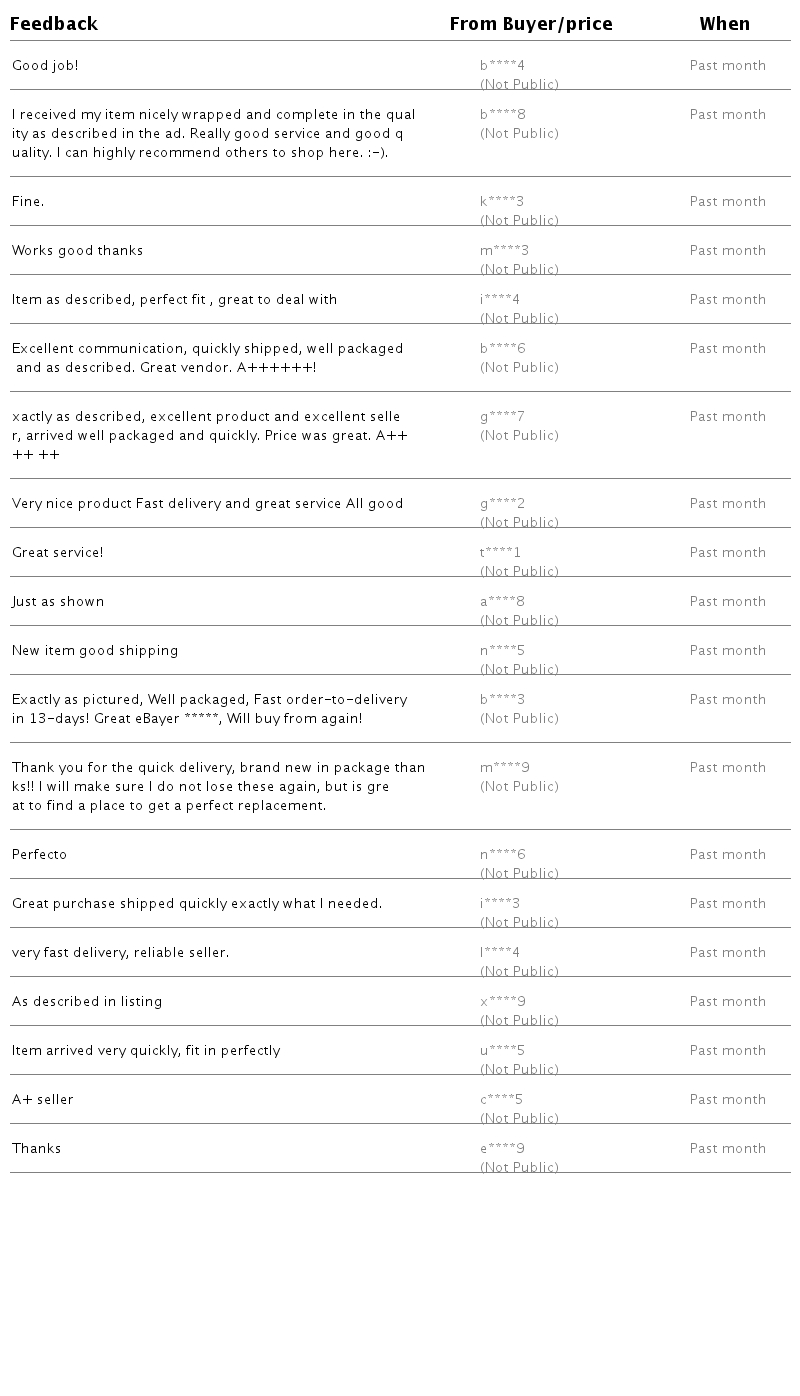800x1396 pixels.
Task: Click buyer g****7 username
Action: pyautogui.click(x=502, y=417)
